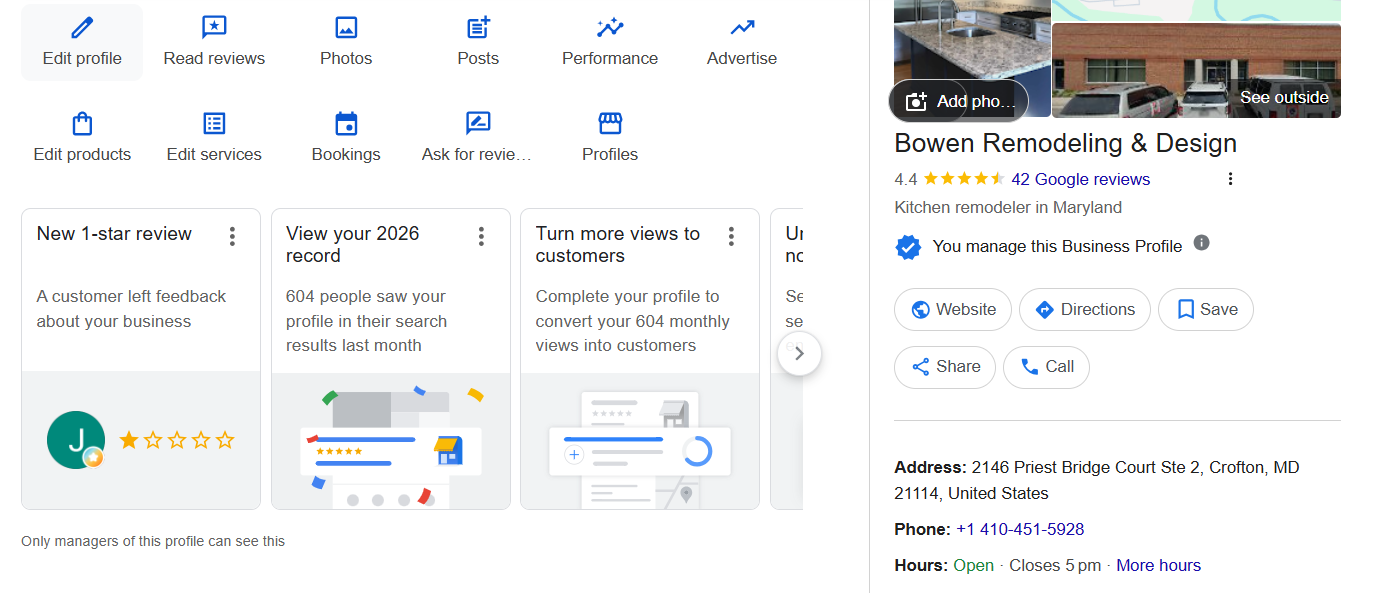Image resolution: width=1378 pixels, height=593 pixels.
Task: Click the 4.4 star rating display
Action: (950, 179)
